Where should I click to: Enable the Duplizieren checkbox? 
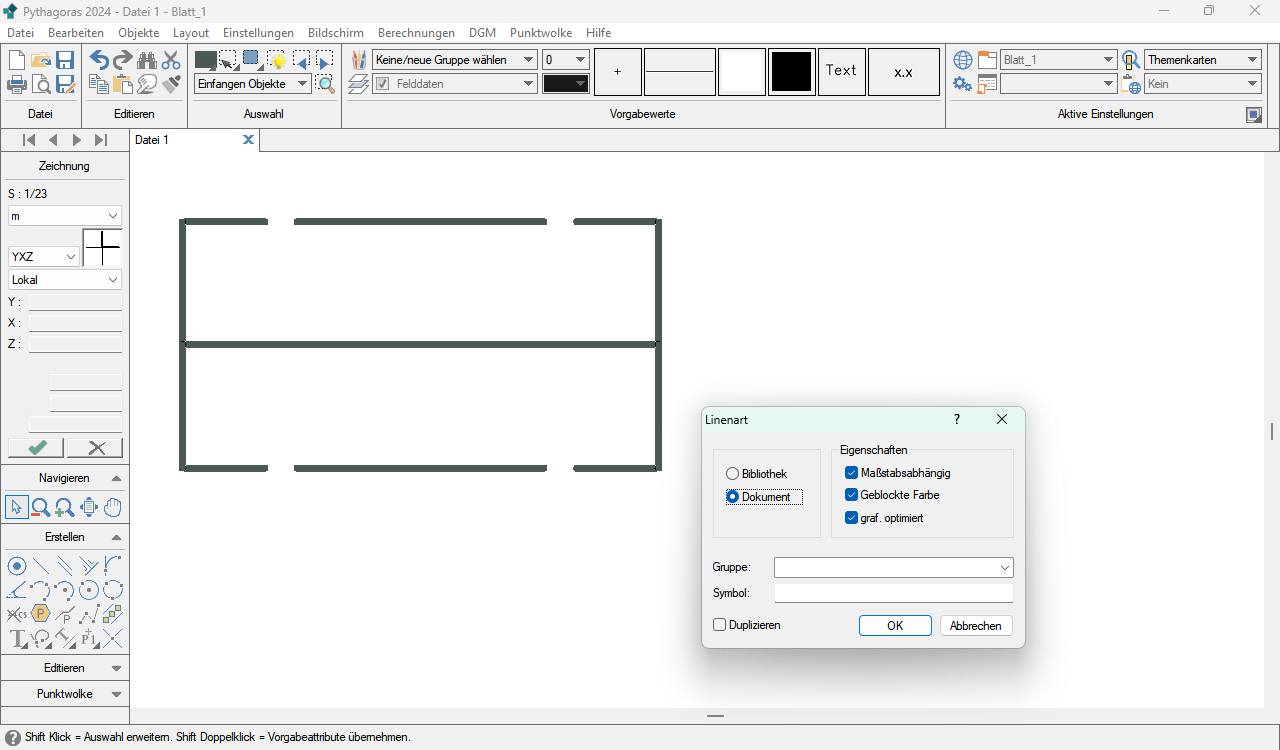720,625
